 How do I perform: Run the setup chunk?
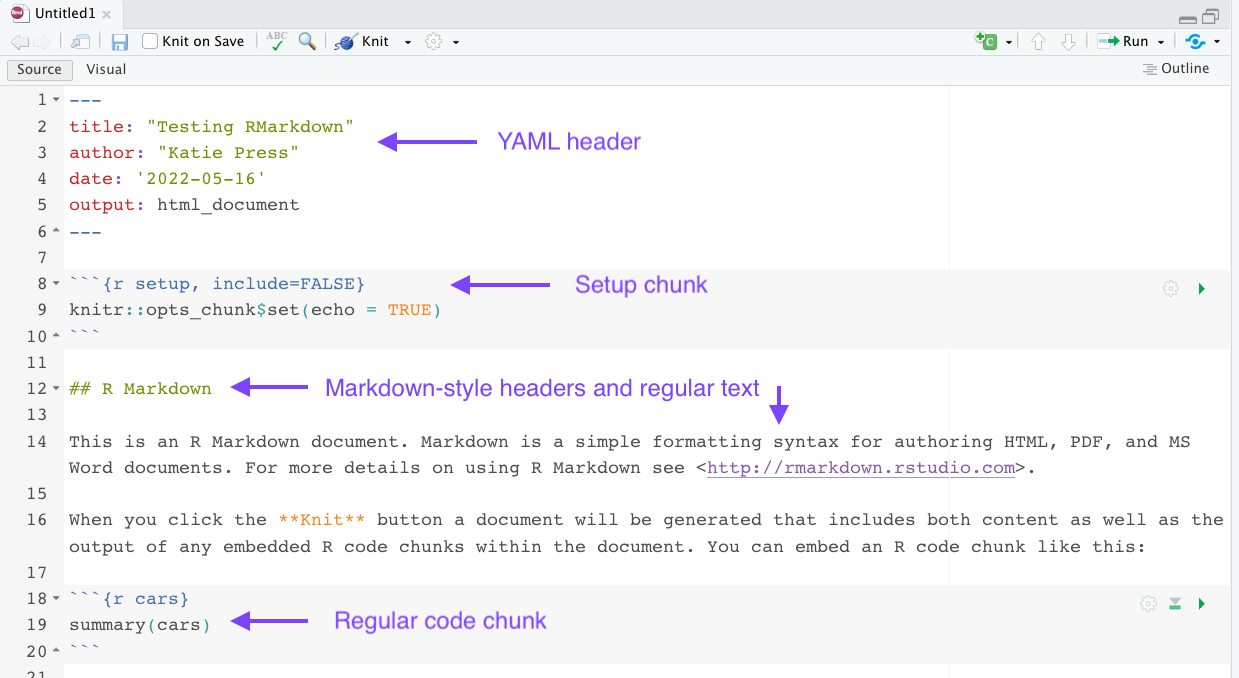1202,289
